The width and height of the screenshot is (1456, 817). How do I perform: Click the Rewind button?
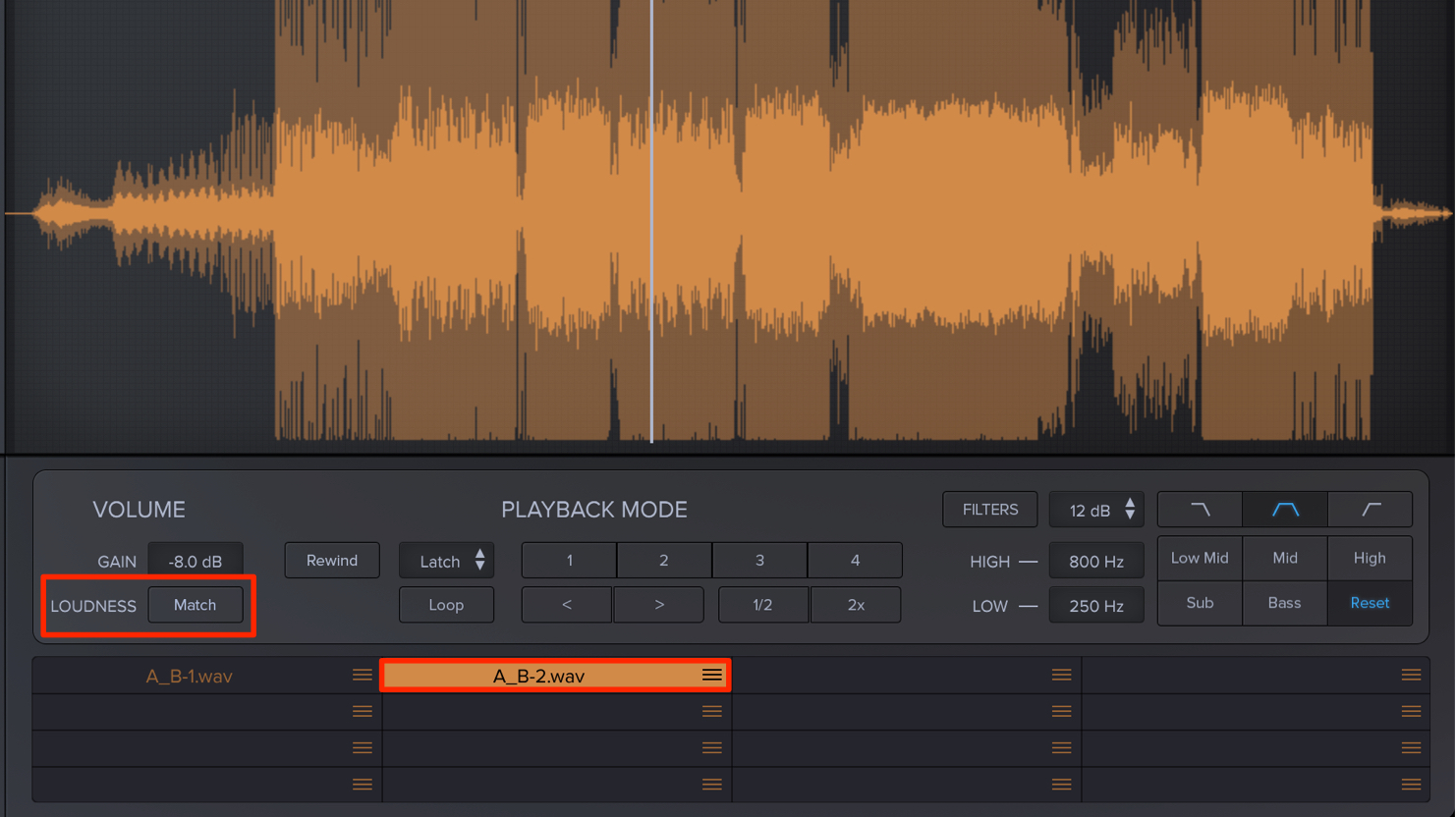(332, 561)
